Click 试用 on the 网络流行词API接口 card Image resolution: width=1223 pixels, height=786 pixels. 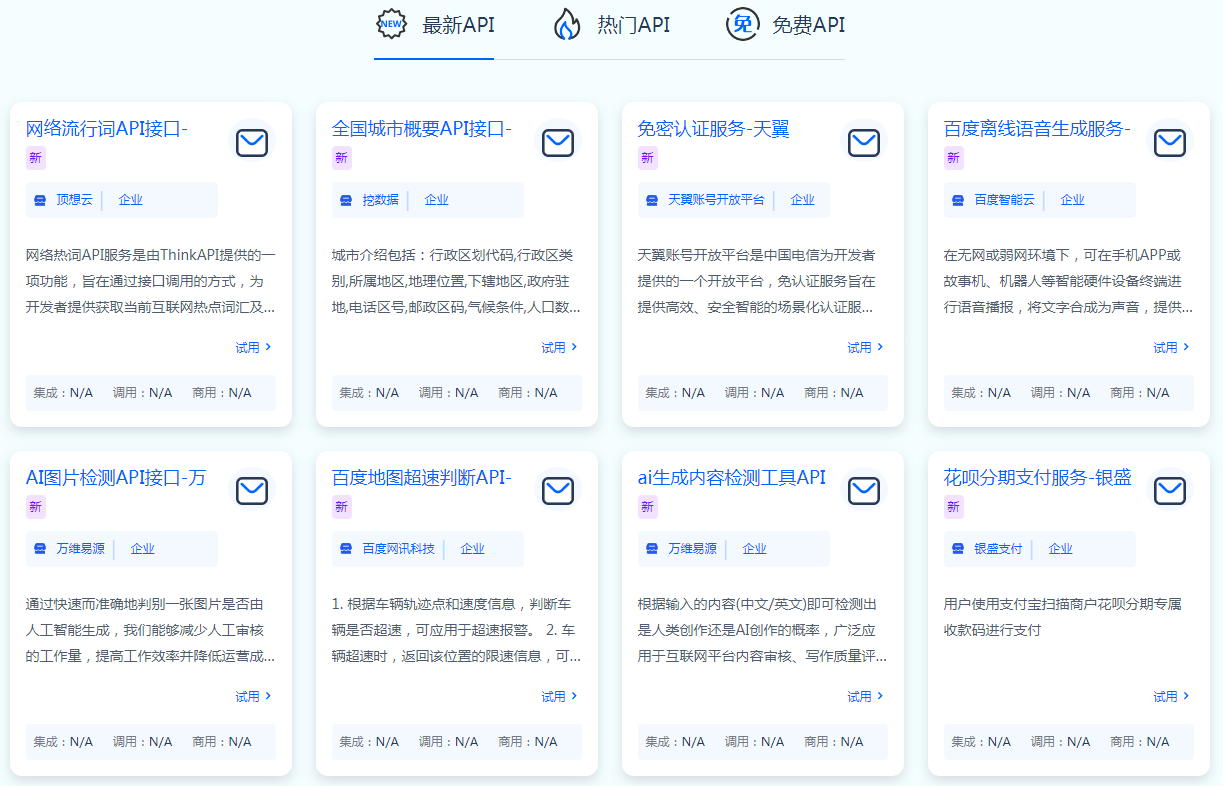click(249, 346)
